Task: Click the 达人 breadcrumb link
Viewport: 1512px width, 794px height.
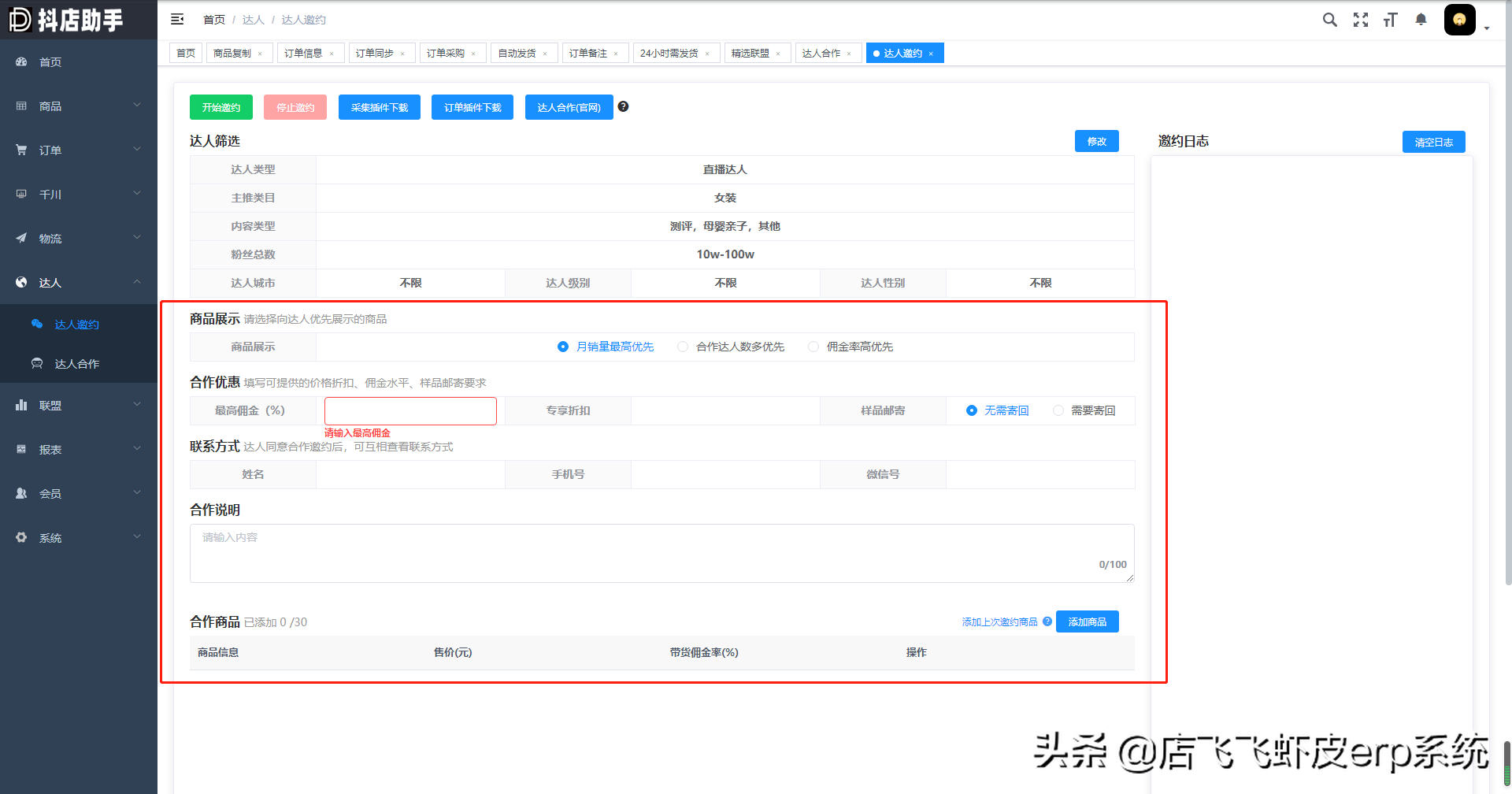Action: pos(253,20)
